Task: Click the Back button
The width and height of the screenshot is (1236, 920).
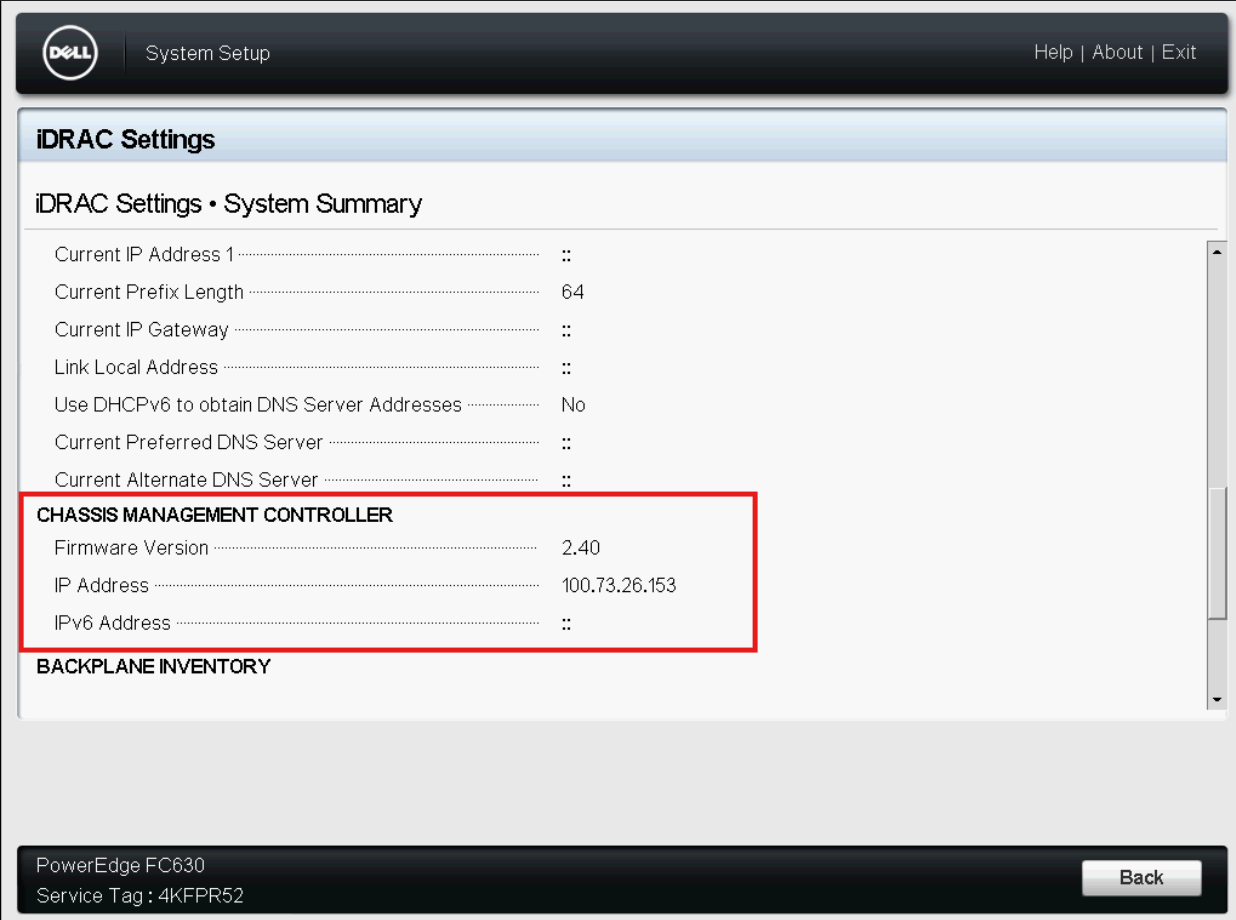Action: [1143, 877]
